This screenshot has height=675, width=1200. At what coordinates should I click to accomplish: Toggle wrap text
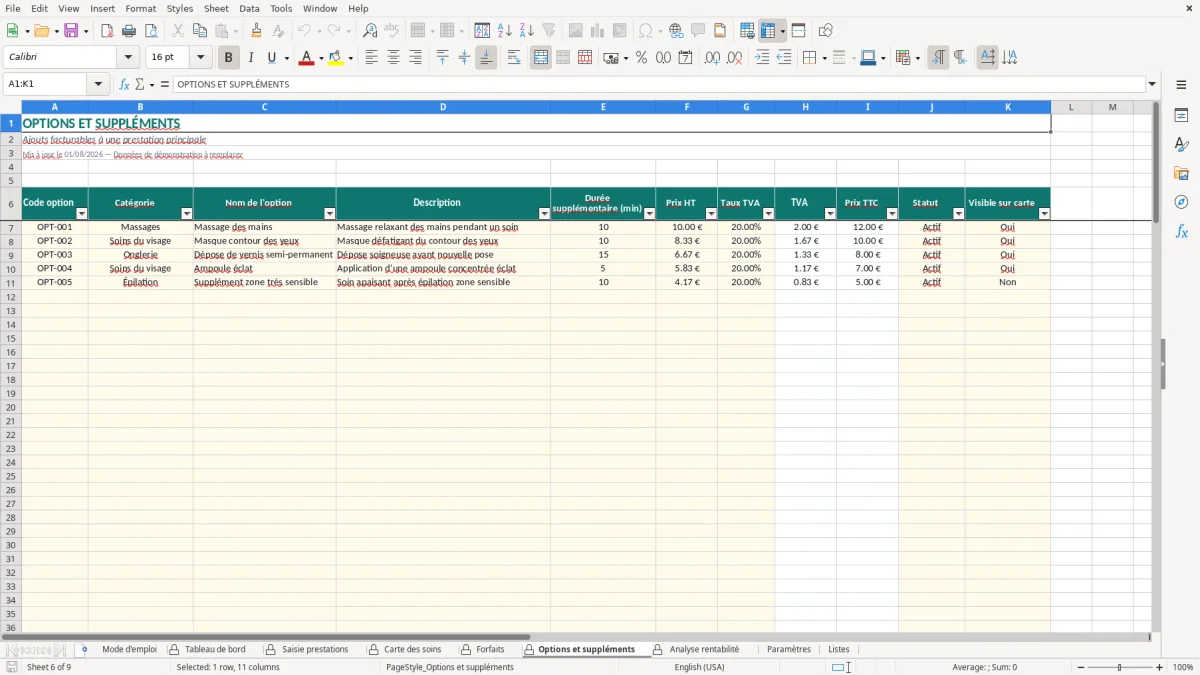pos(514,58)
